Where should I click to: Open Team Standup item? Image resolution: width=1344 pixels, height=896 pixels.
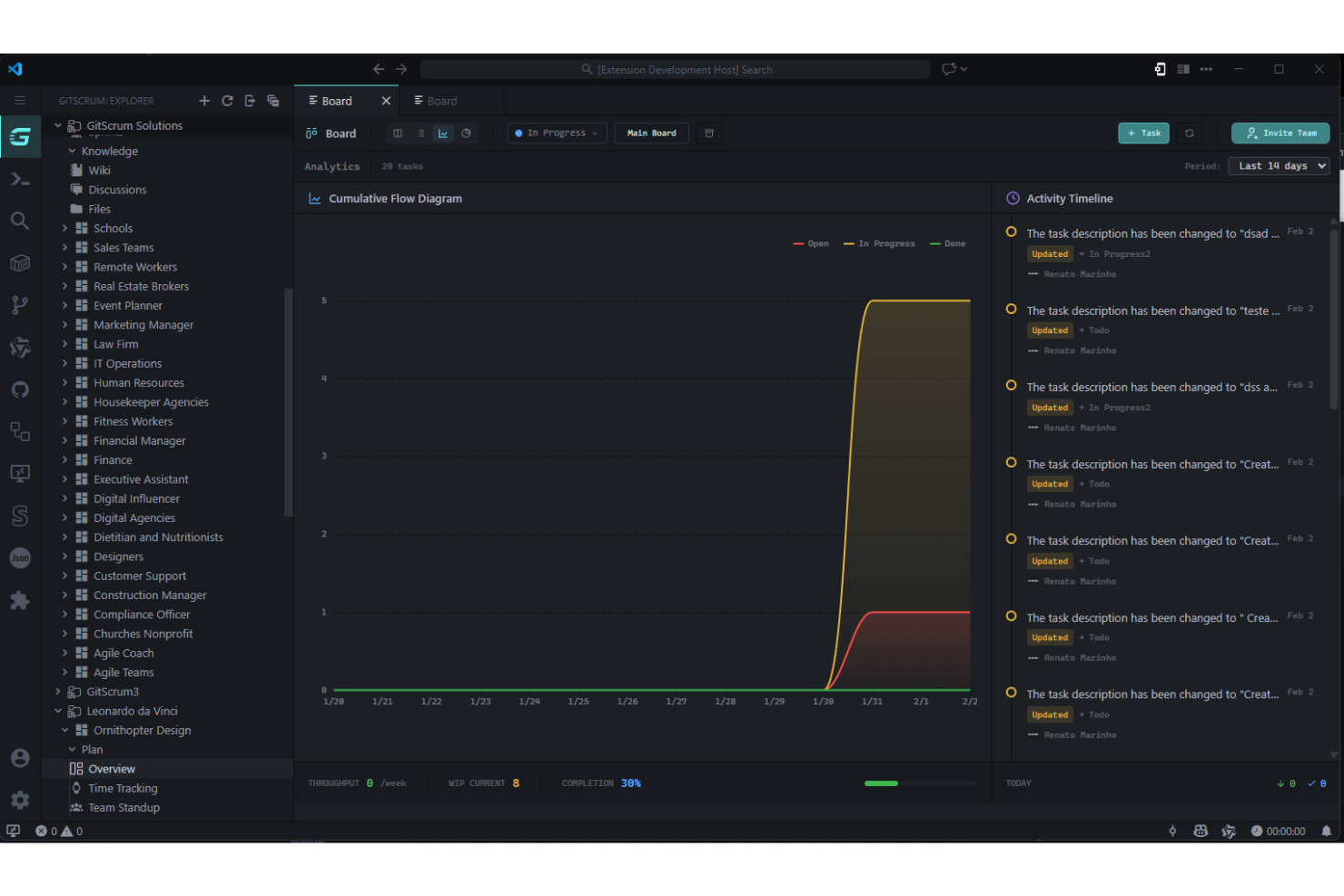pyautogui.click(x=124, y=808)
